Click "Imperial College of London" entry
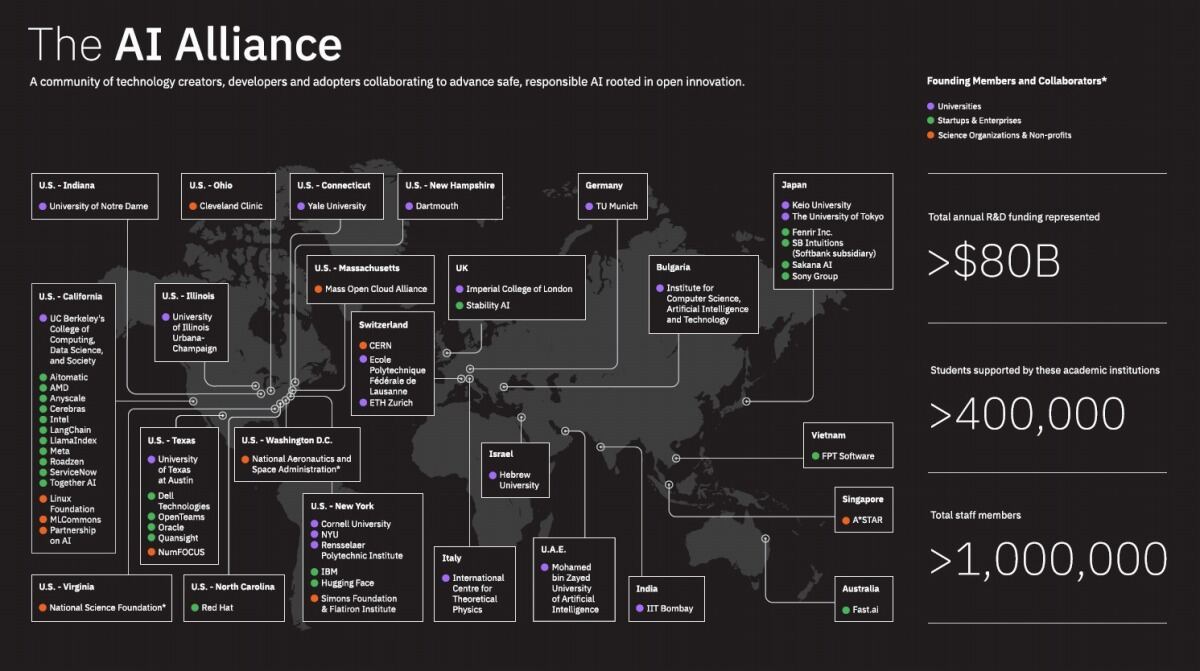The width and height of the screenshot is (1200, 671). pos(519,289)
